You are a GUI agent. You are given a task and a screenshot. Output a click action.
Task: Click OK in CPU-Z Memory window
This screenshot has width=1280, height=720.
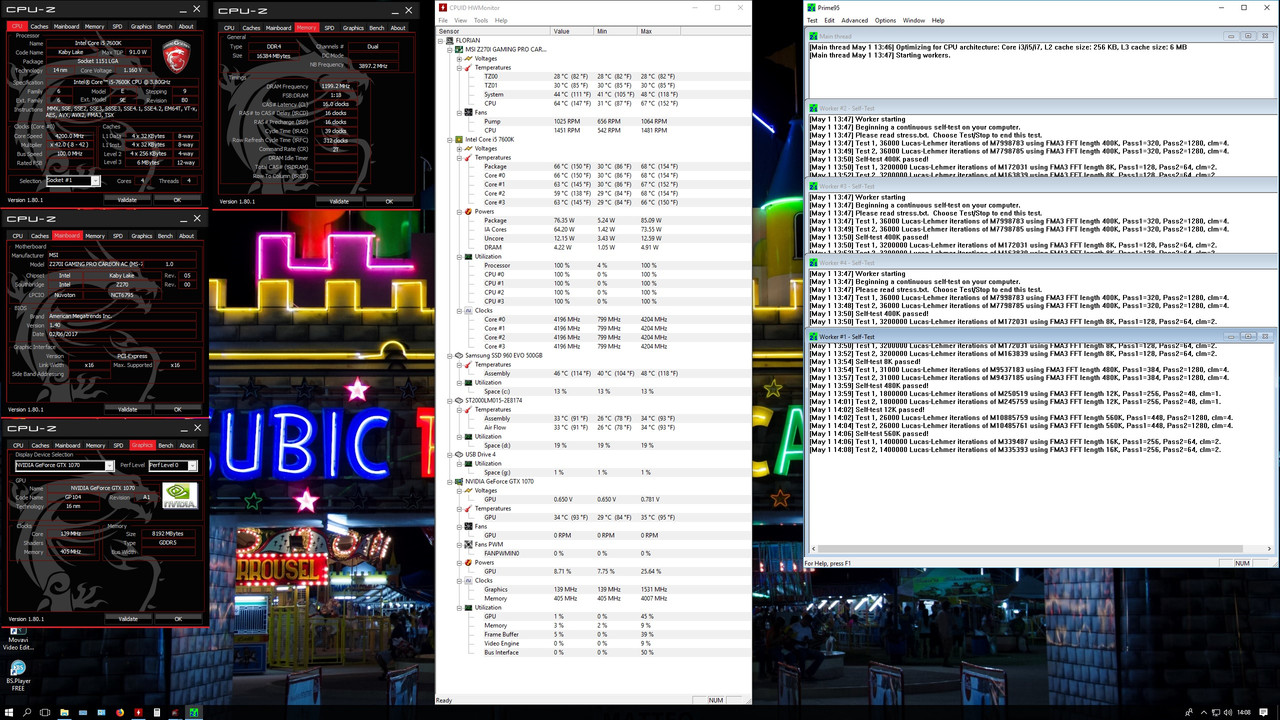click(x=389, y=201)
